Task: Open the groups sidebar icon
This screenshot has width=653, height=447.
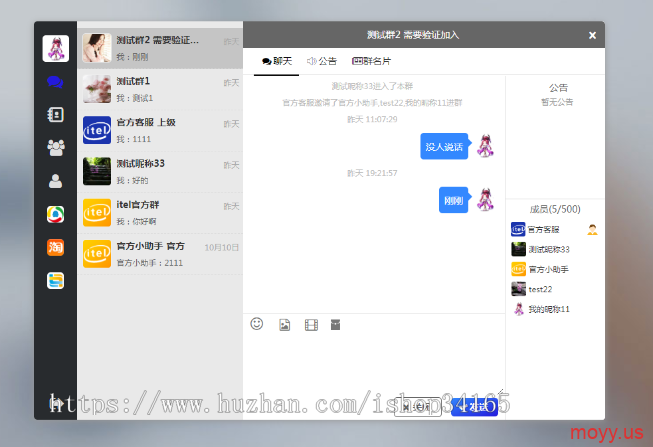Action: [56, 147]
